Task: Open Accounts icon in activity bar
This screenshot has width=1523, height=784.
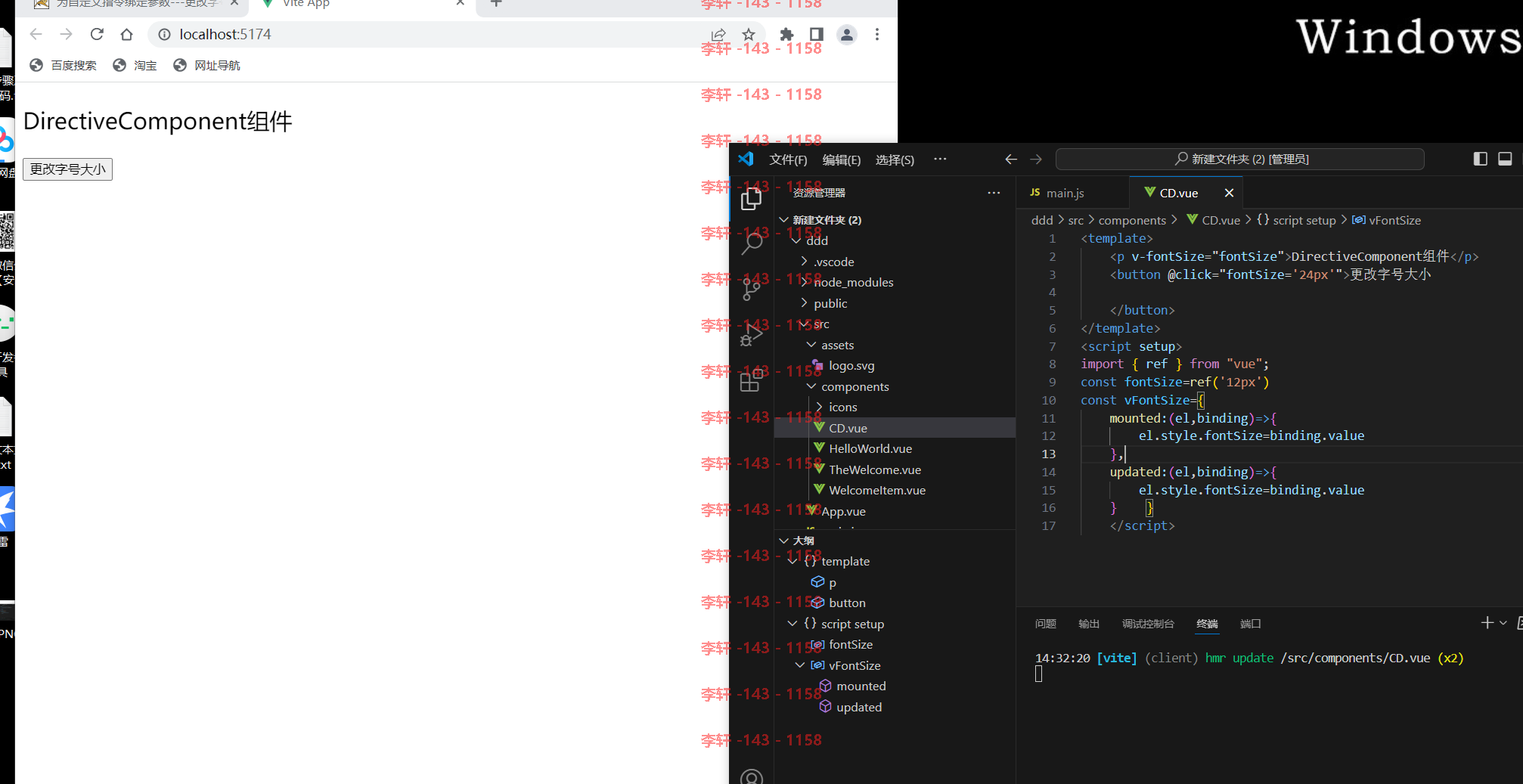Action: click(x=751, y=776)
